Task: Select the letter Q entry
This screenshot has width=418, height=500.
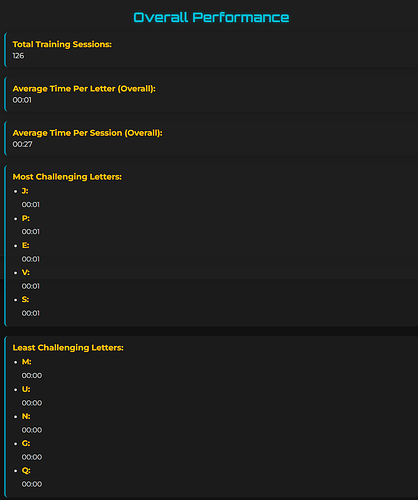Action: tap(26, 470)
